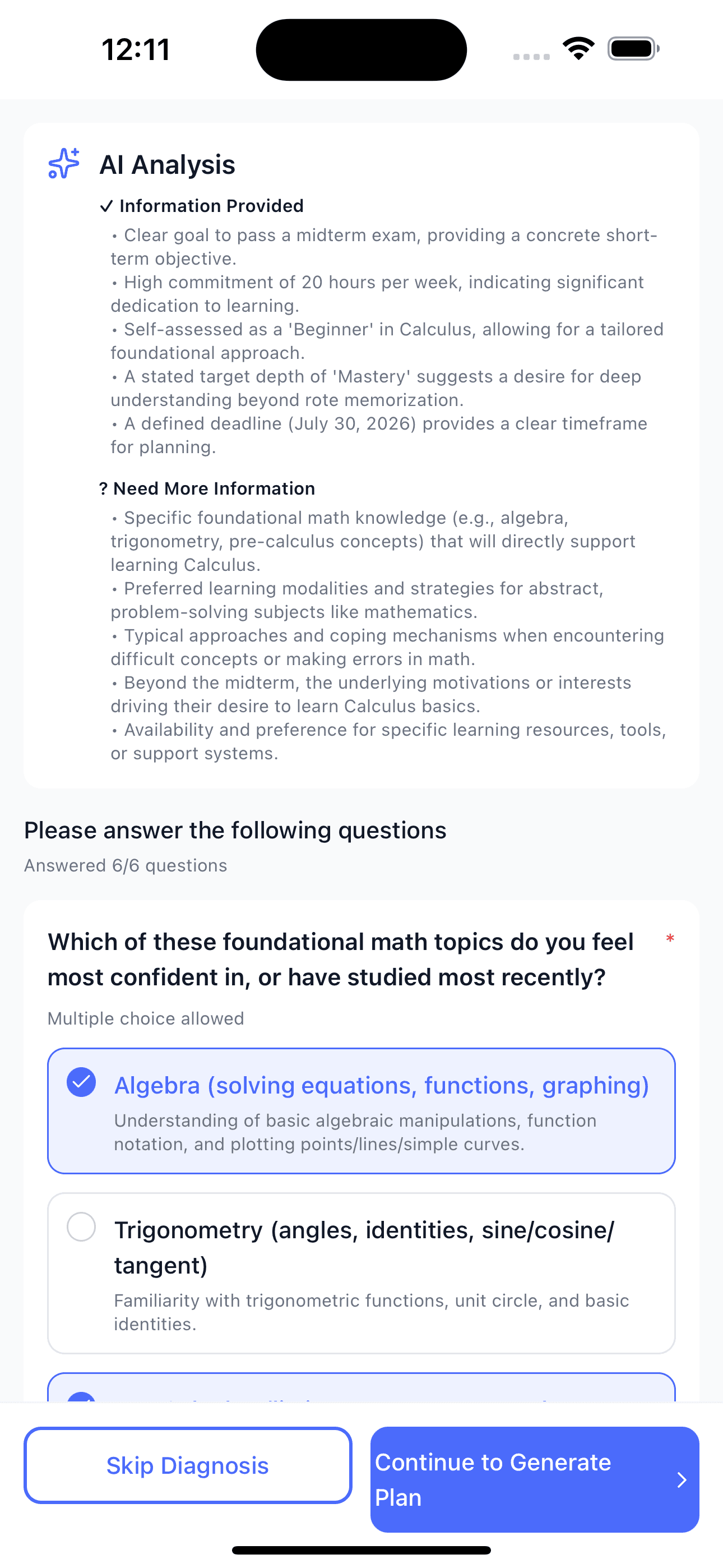The height and width of the screenshot is (1568, 723).
Task: Select the Trigonometry answer card
Action: coord(361,1273)
